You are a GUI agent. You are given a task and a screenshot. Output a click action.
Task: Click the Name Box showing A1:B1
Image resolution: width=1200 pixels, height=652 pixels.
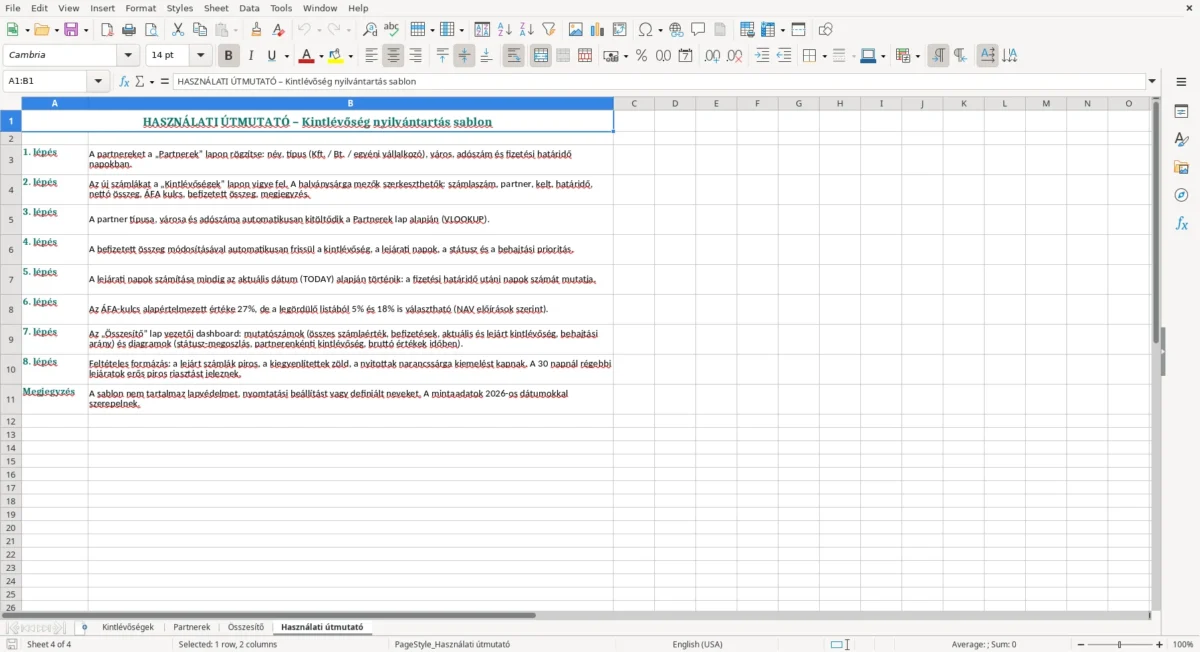pos(46,82)
